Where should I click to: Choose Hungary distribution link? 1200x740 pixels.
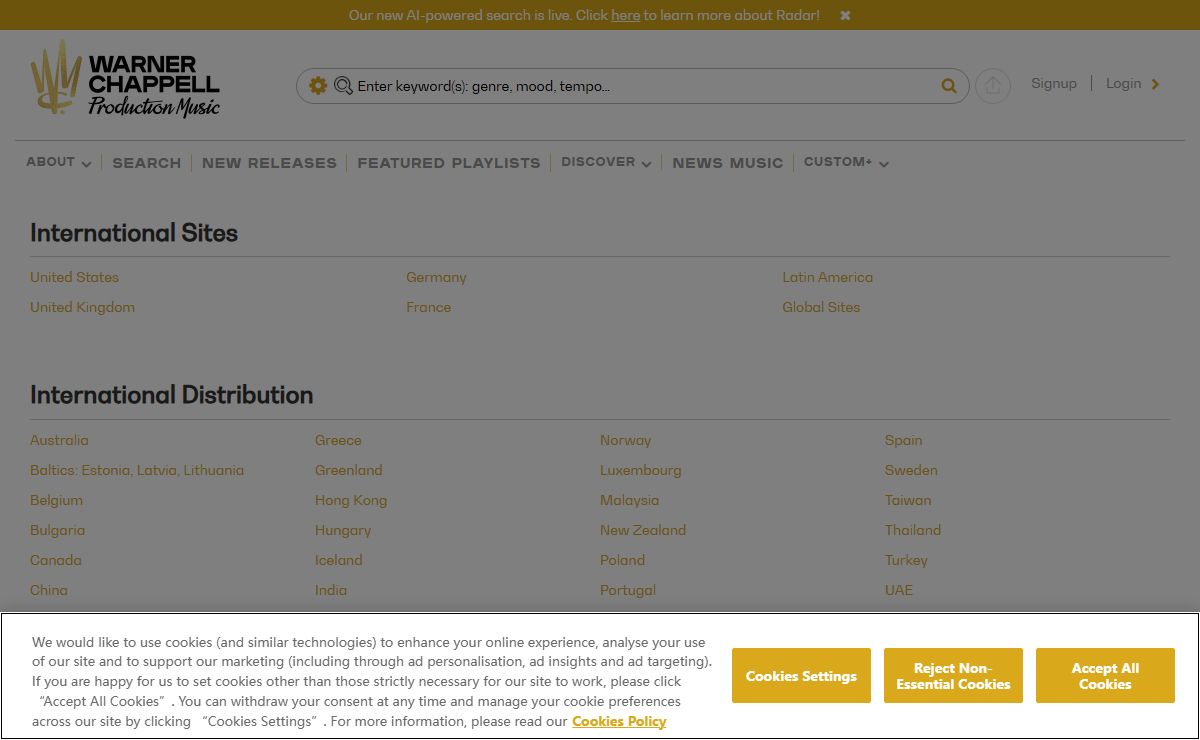point(343,530)
